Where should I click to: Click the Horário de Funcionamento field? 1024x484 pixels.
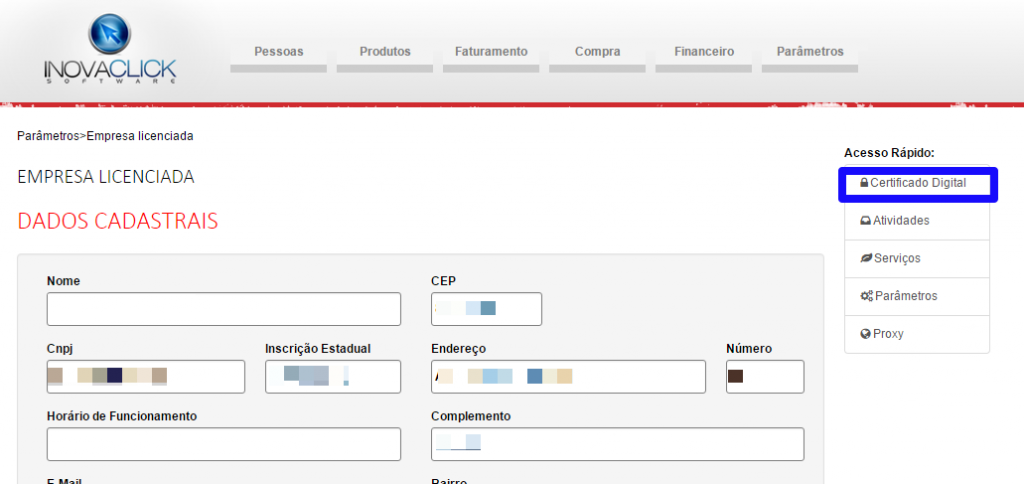[x=223, y=444]
